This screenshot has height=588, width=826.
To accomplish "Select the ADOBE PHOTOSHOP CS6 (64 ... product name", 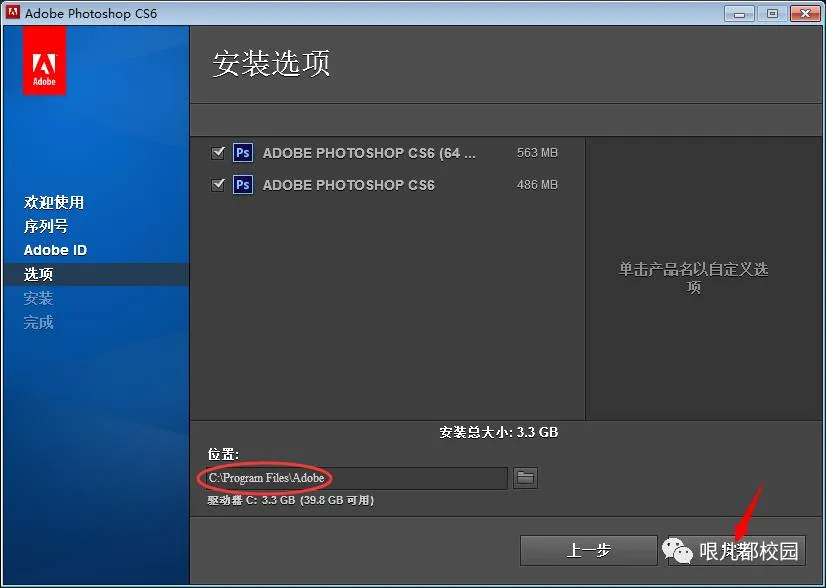I will pyautogui.click(x=369, y=153).
